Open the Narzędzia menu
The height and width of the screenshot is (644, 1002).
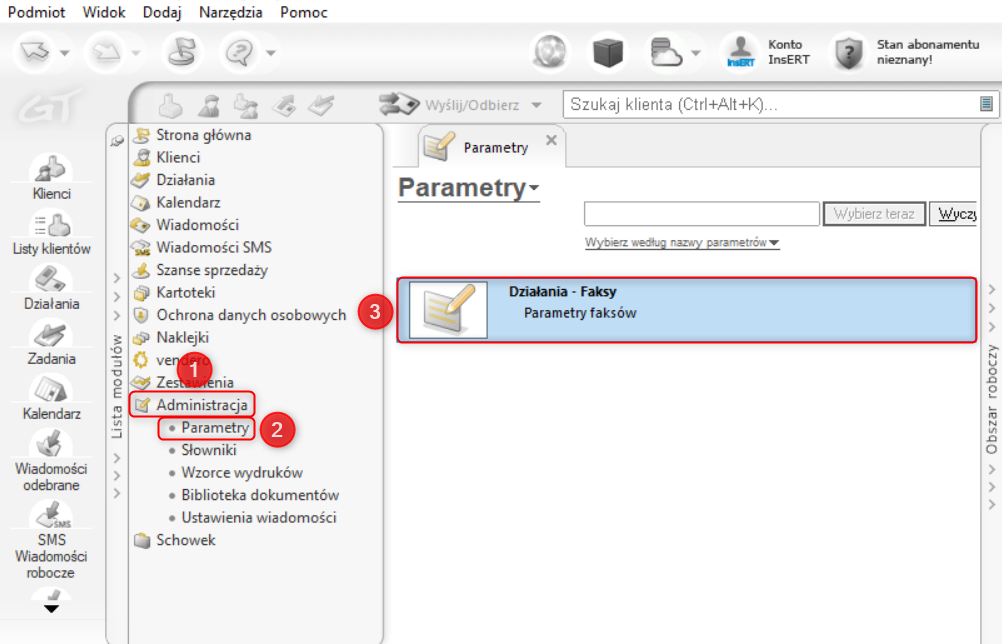pyautogui.click(x=231, y=12)
